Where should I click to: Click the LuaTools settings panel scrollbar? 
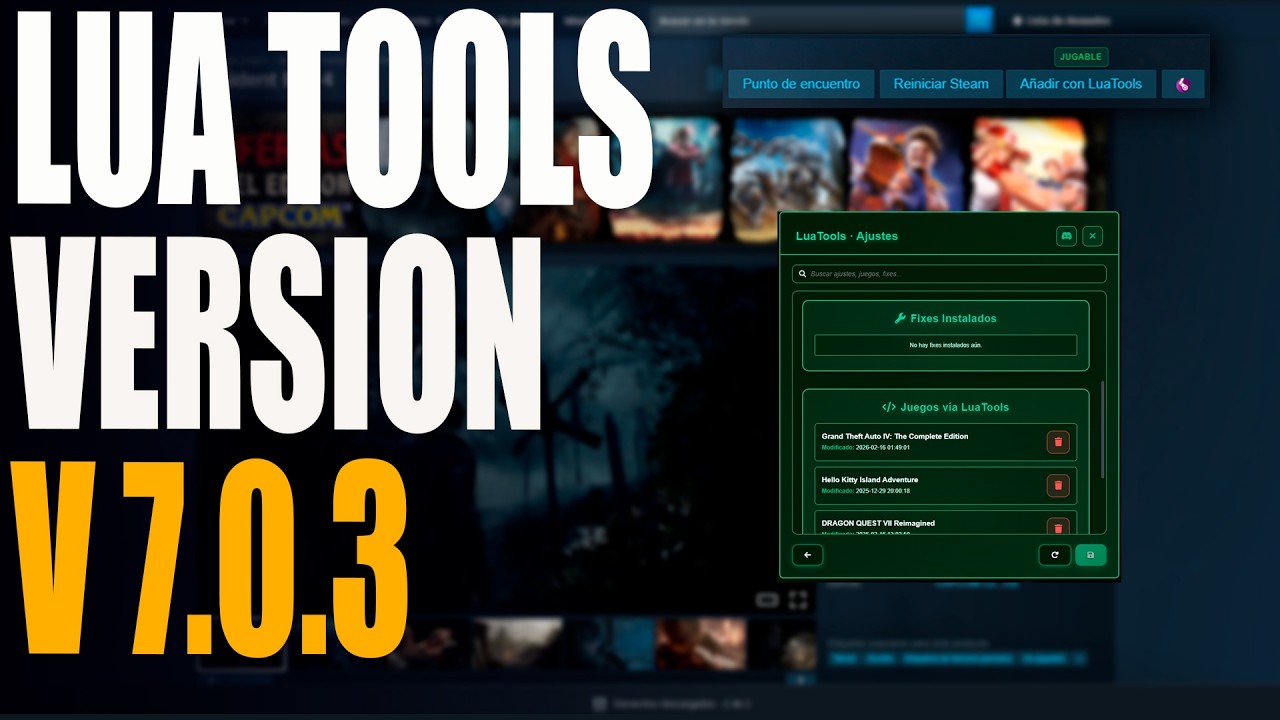pyautogui.click(x=1103, y=429)
